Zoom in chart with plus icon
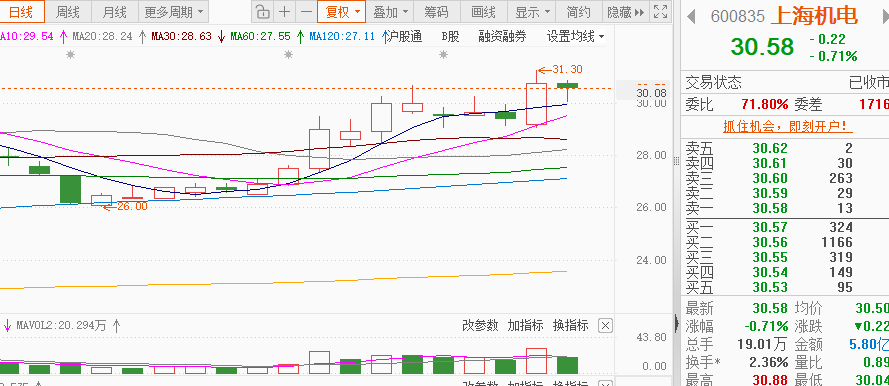Viewport: 889px width, 386px height. (285, 12)
